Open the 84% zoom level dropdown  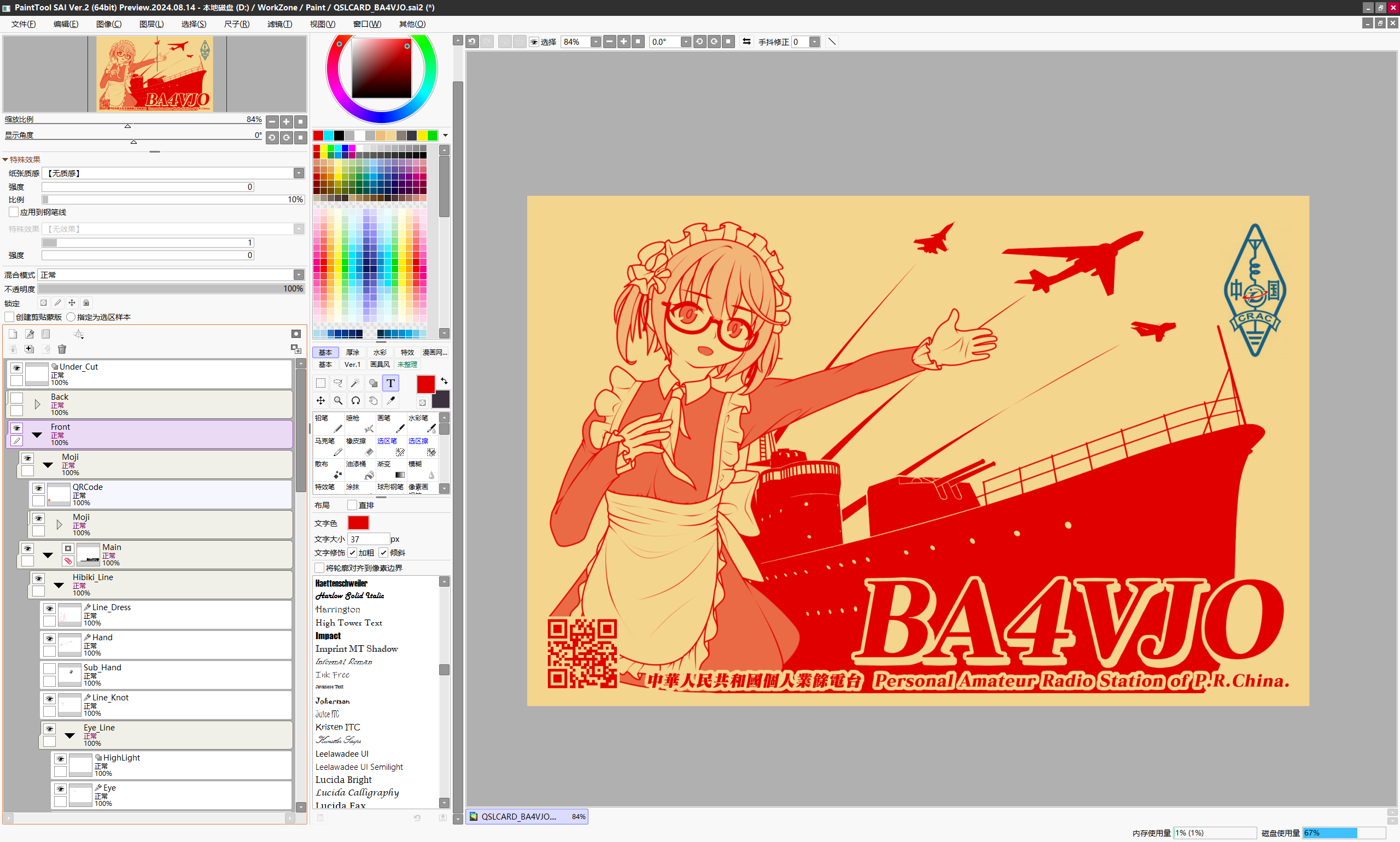click(x=596, y=42)
